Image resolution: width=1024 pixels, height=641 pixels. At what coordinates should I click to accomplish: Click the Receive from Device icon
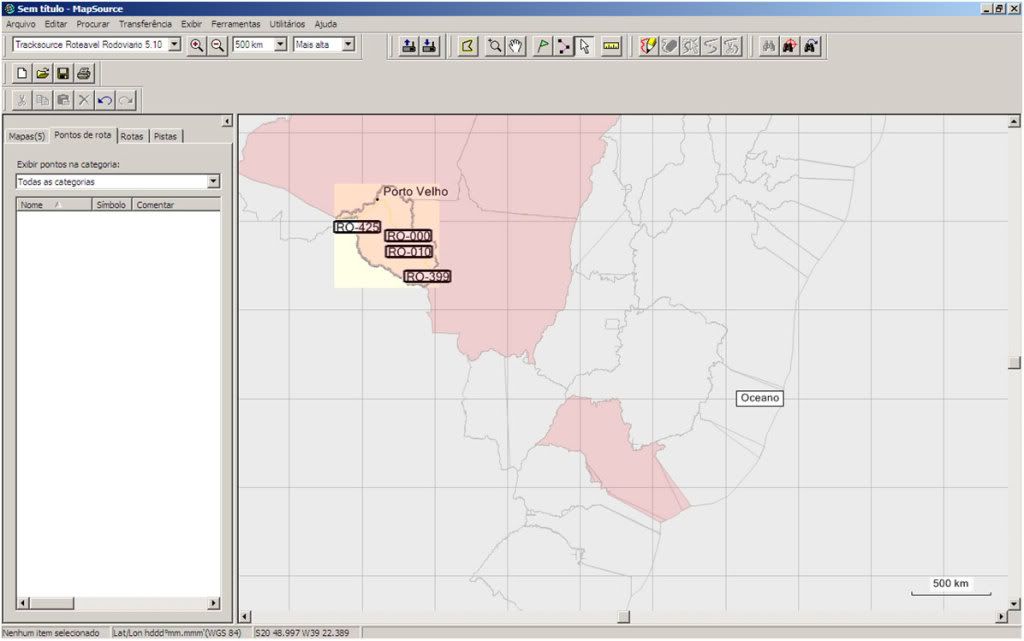[x=430, y=46]
